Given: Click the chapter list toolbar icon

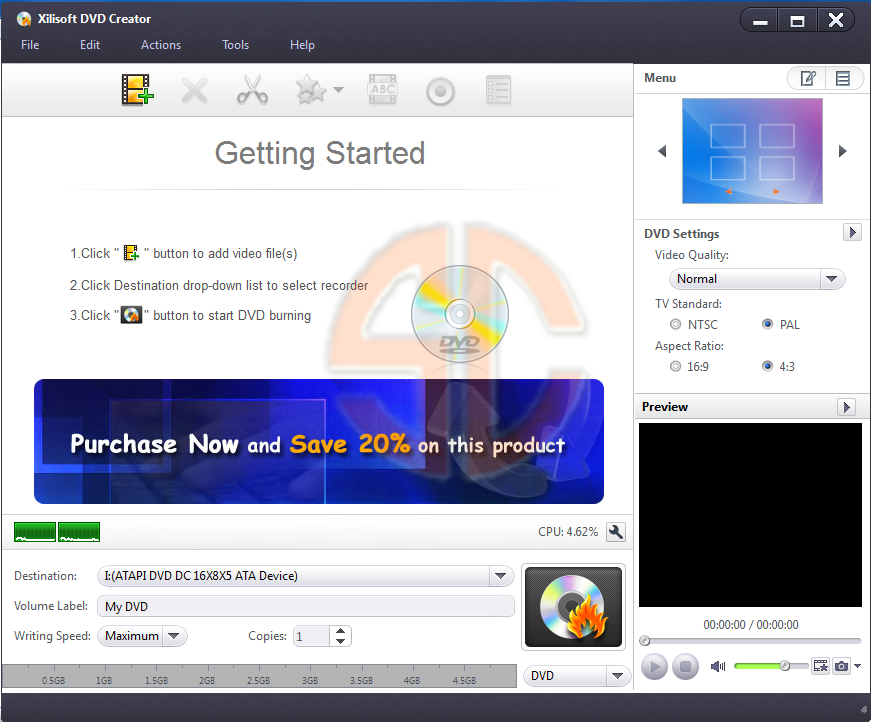Looking at the screenshot, I should click(x=498, y=90).
